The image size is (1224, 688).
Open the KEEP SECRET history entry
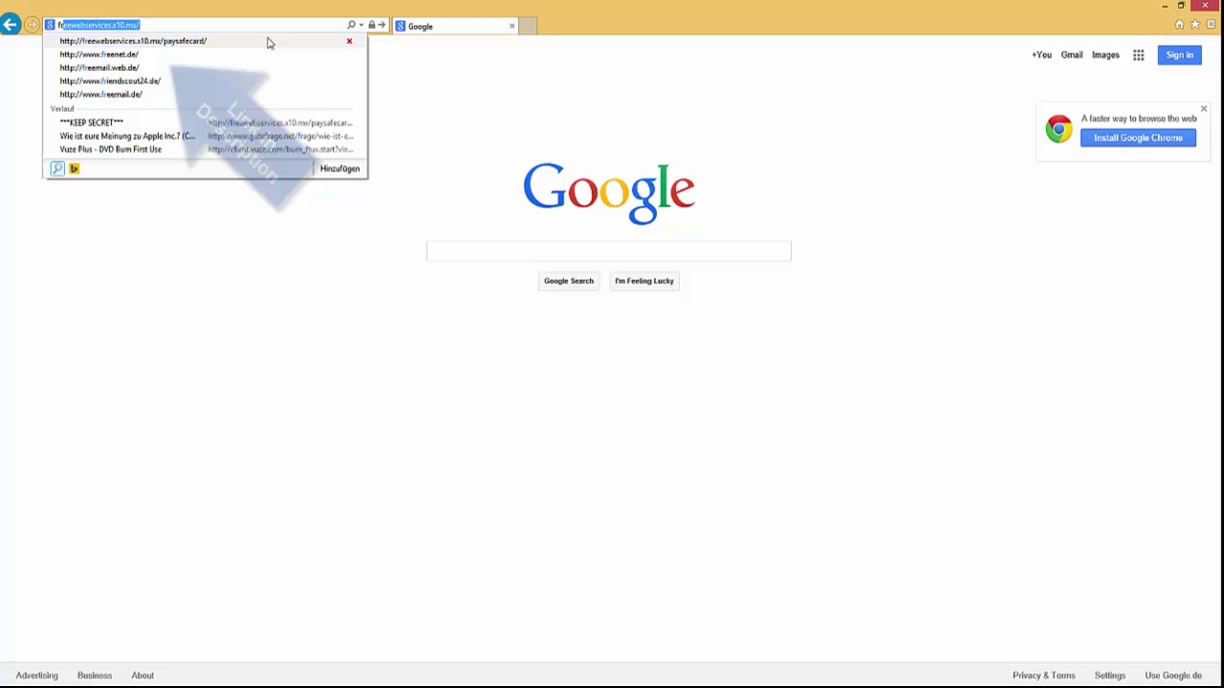(x=92, y=123)
